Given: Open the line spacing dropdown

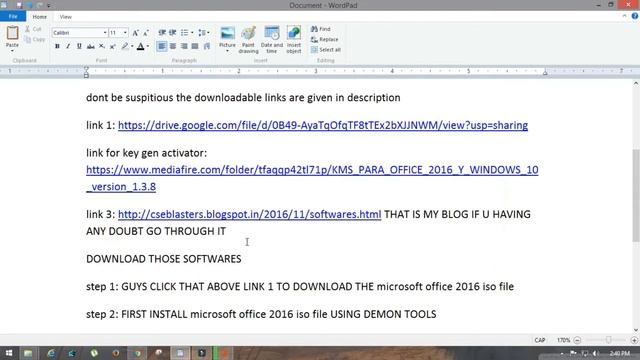Looking at the screenshot, I should pyautogui.click(x=203, y=33).
